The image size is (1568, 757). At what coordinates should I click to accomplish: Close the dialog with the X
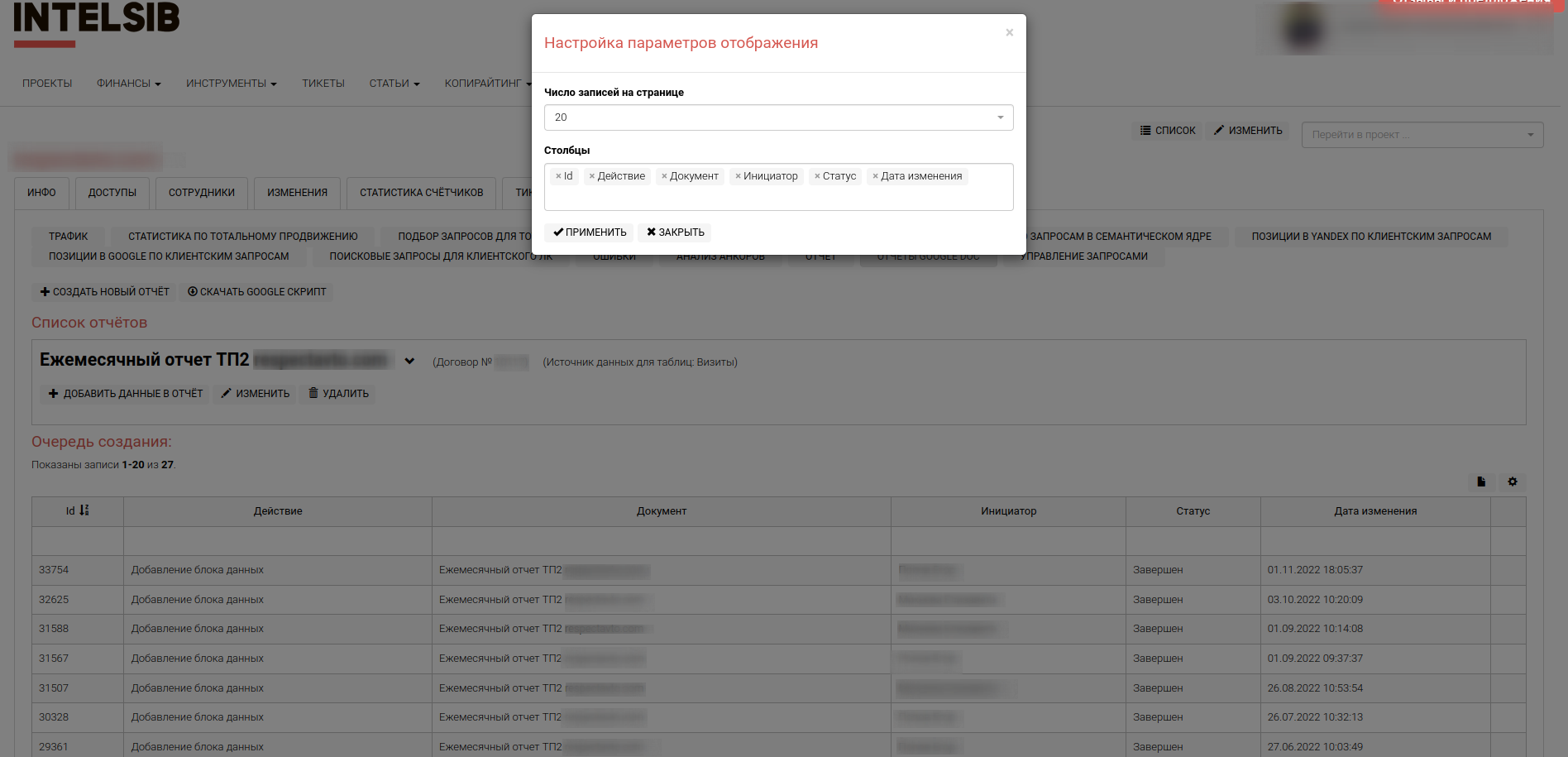coord(1009,33)
